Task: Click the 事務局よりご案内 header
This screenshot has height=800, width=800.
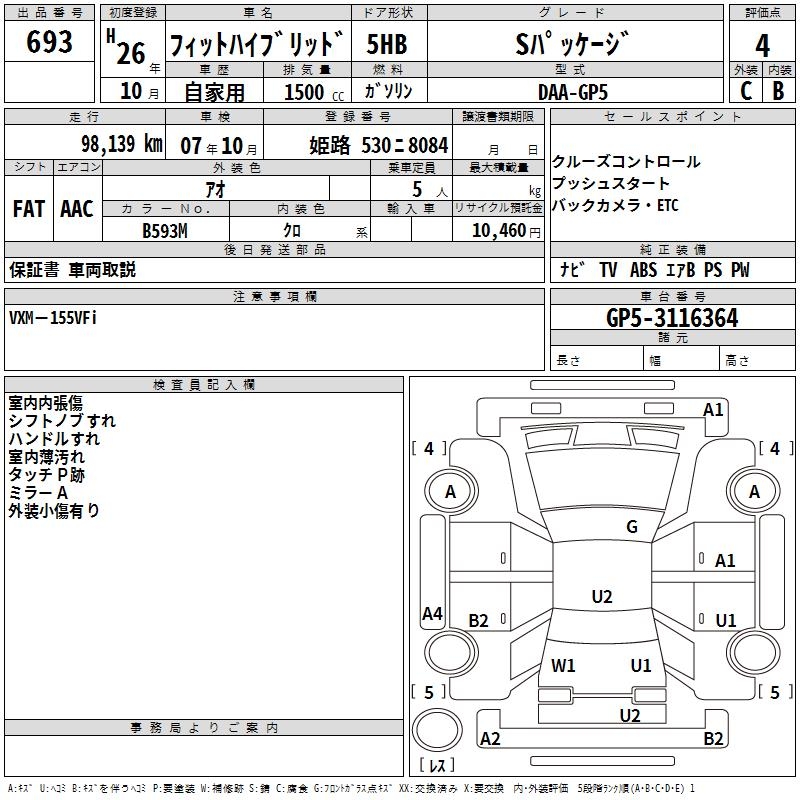Action: click(204, 728)
